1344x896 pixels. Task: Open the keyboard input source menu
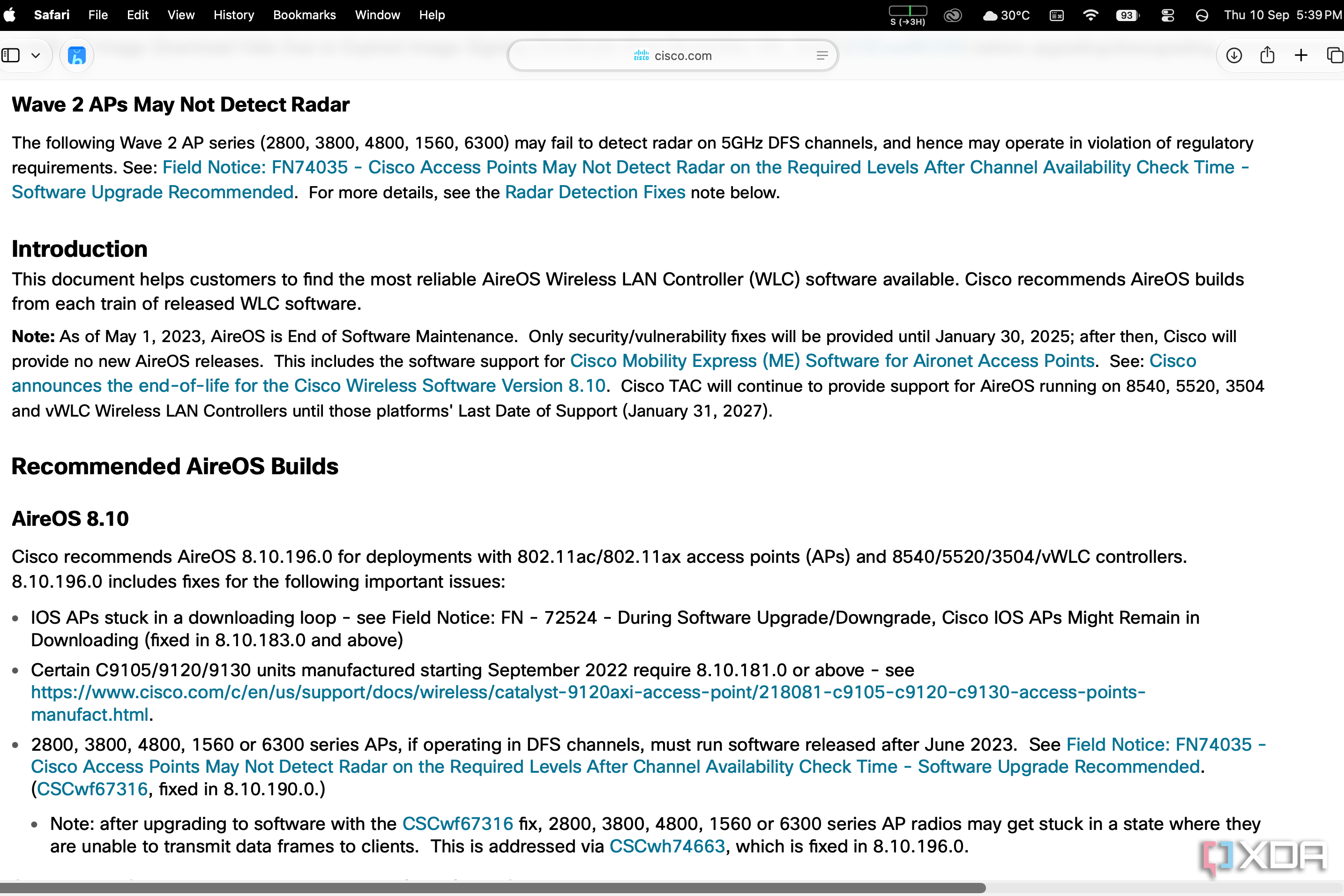coord(1057,15)
